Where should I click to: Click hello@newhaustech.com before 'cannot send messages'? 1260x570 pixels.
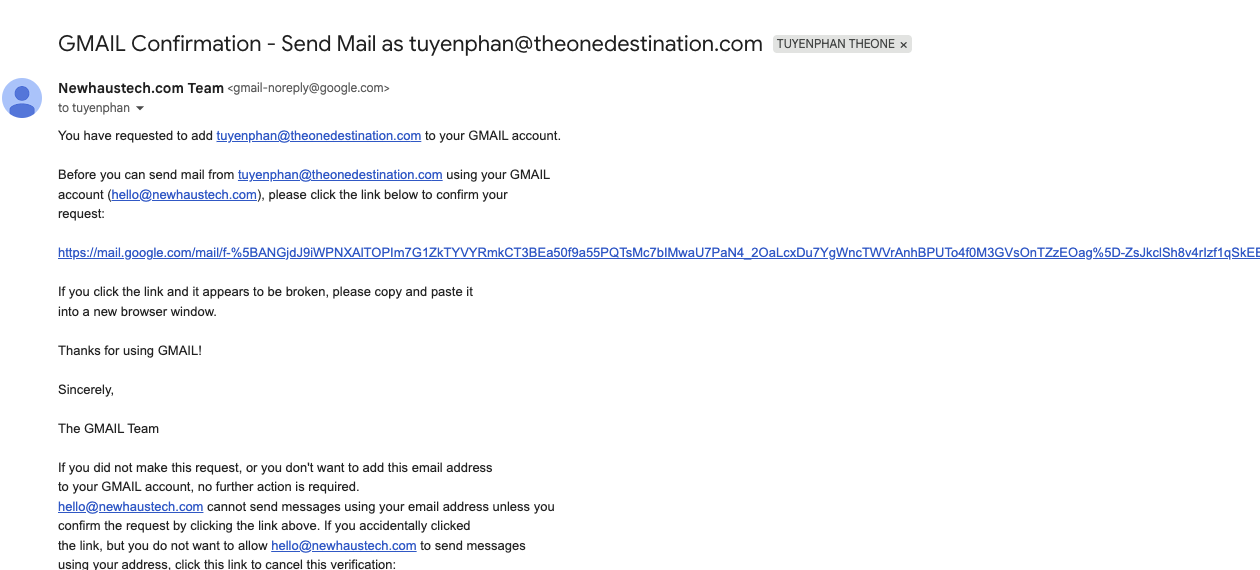click(x=130, y=506)
